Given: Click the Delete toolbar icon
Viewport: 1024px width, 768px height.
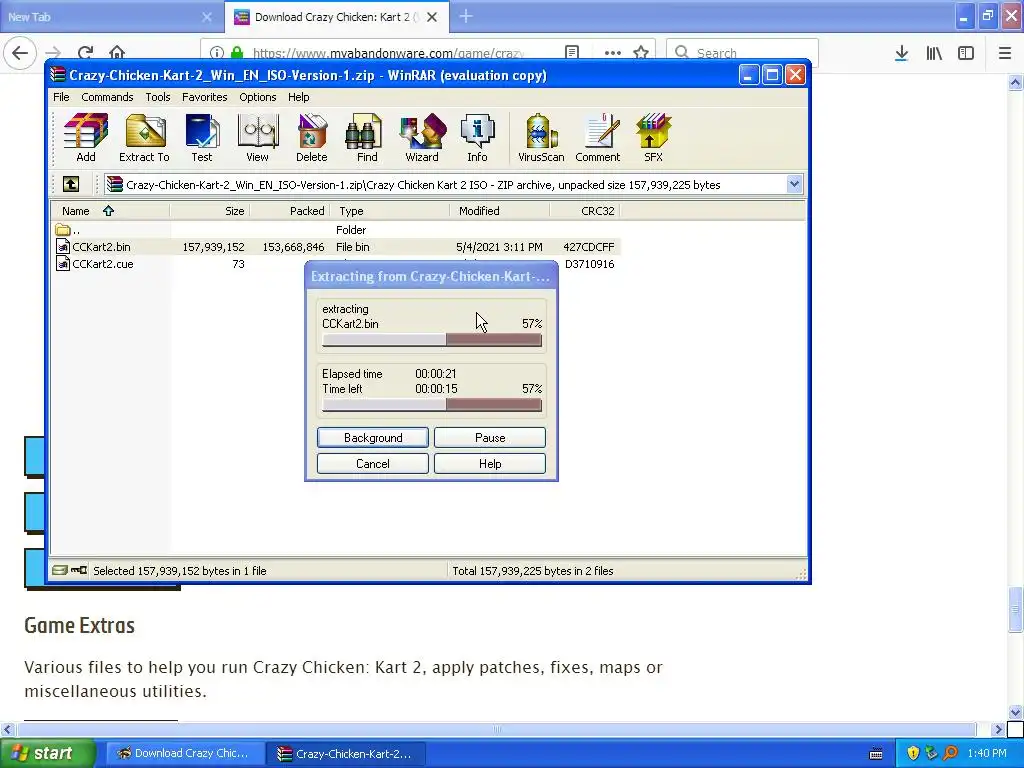Looking at the screenshot, I should pos(312,138).
